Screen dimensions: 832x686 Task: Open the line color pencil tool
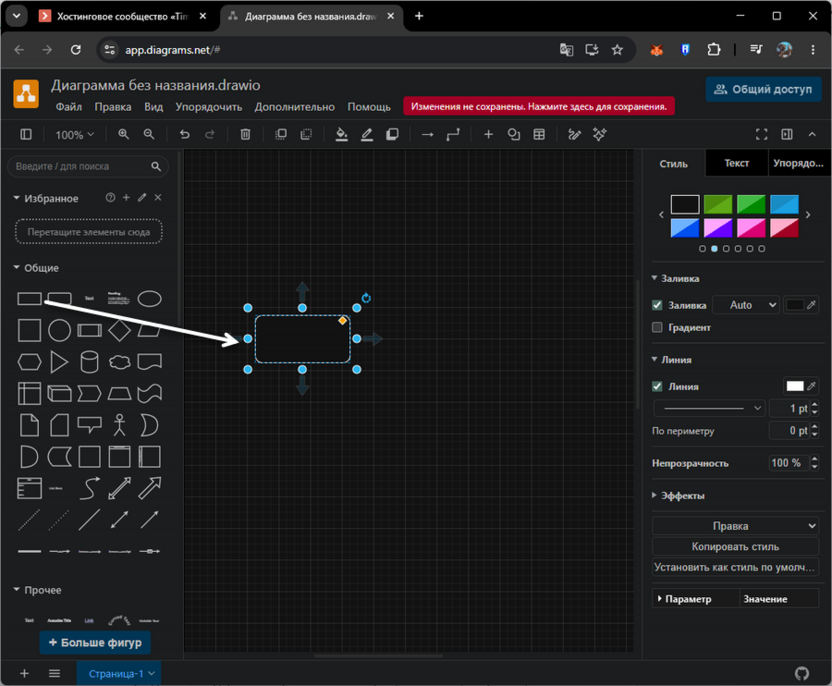click(x=367, y=135)
